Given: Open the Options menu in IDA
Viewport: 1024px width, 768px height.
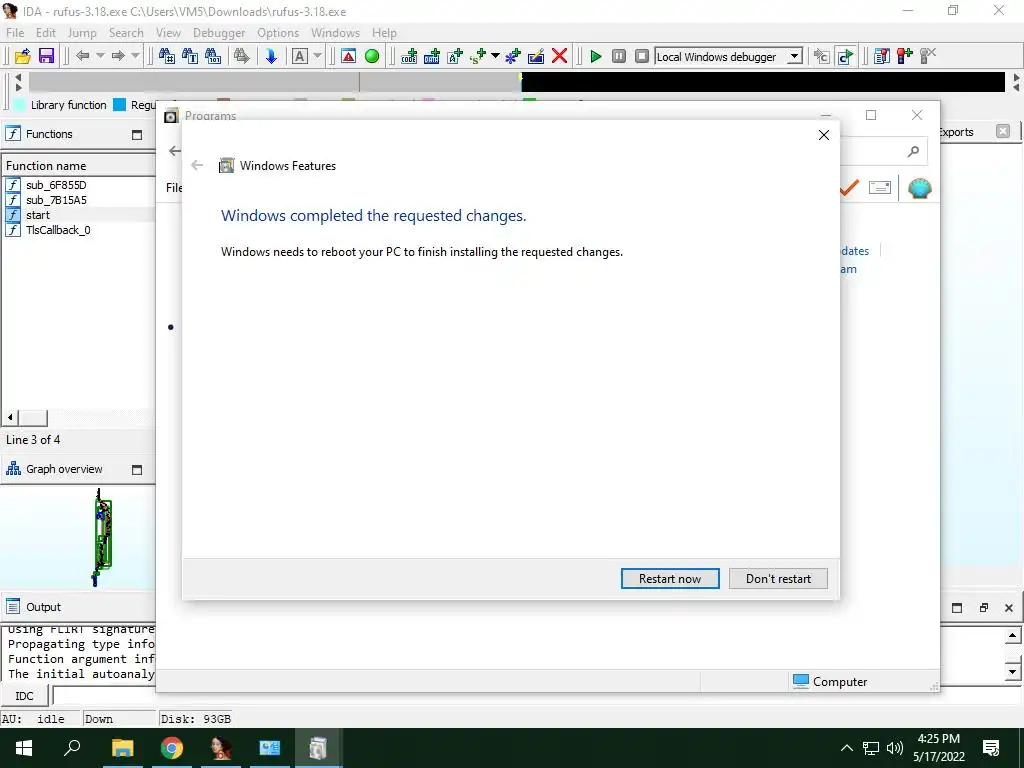Looking at the screenshot, I should 278,33.
